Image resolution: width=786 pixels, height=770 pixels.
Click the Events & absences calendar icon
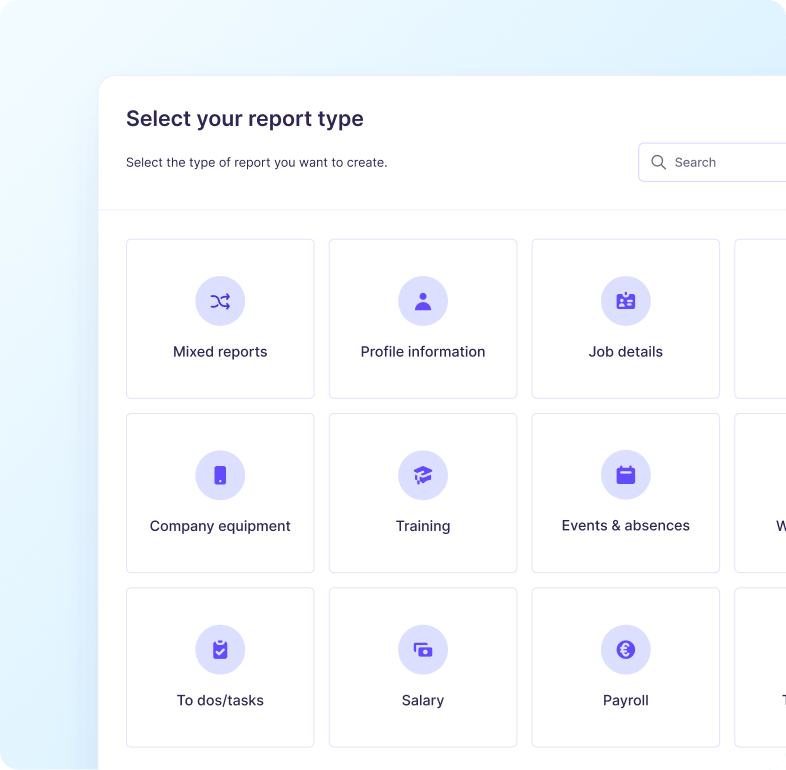(626, 475)
